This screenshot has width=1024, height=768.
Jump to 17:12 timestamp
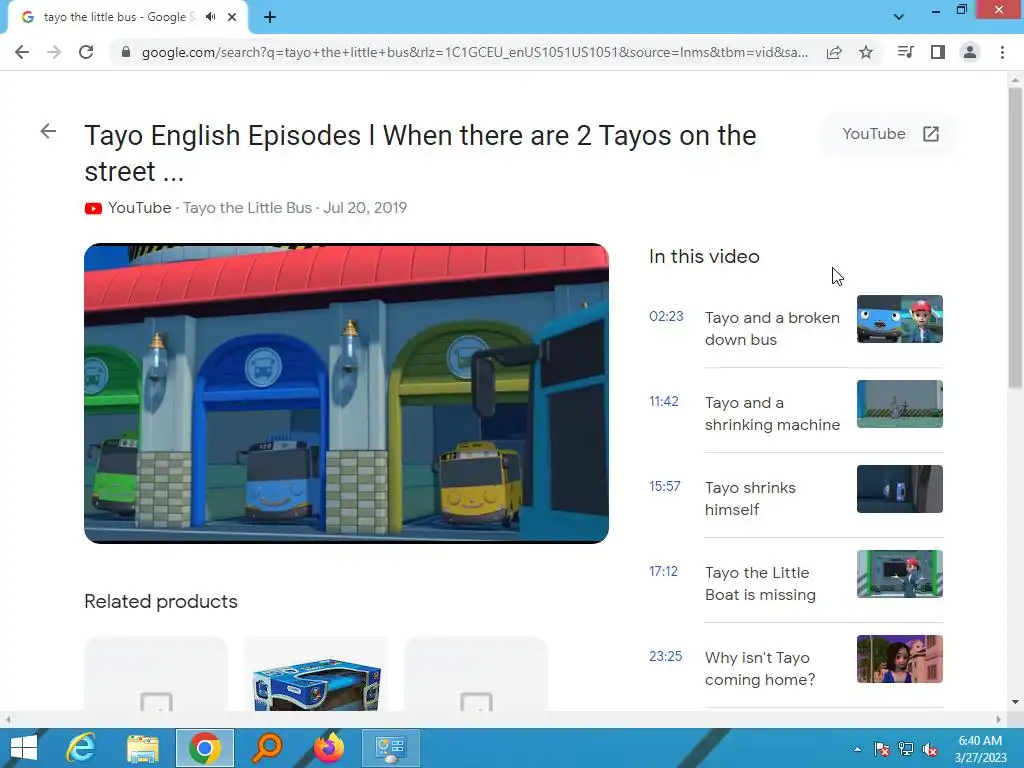coord(664,571)
